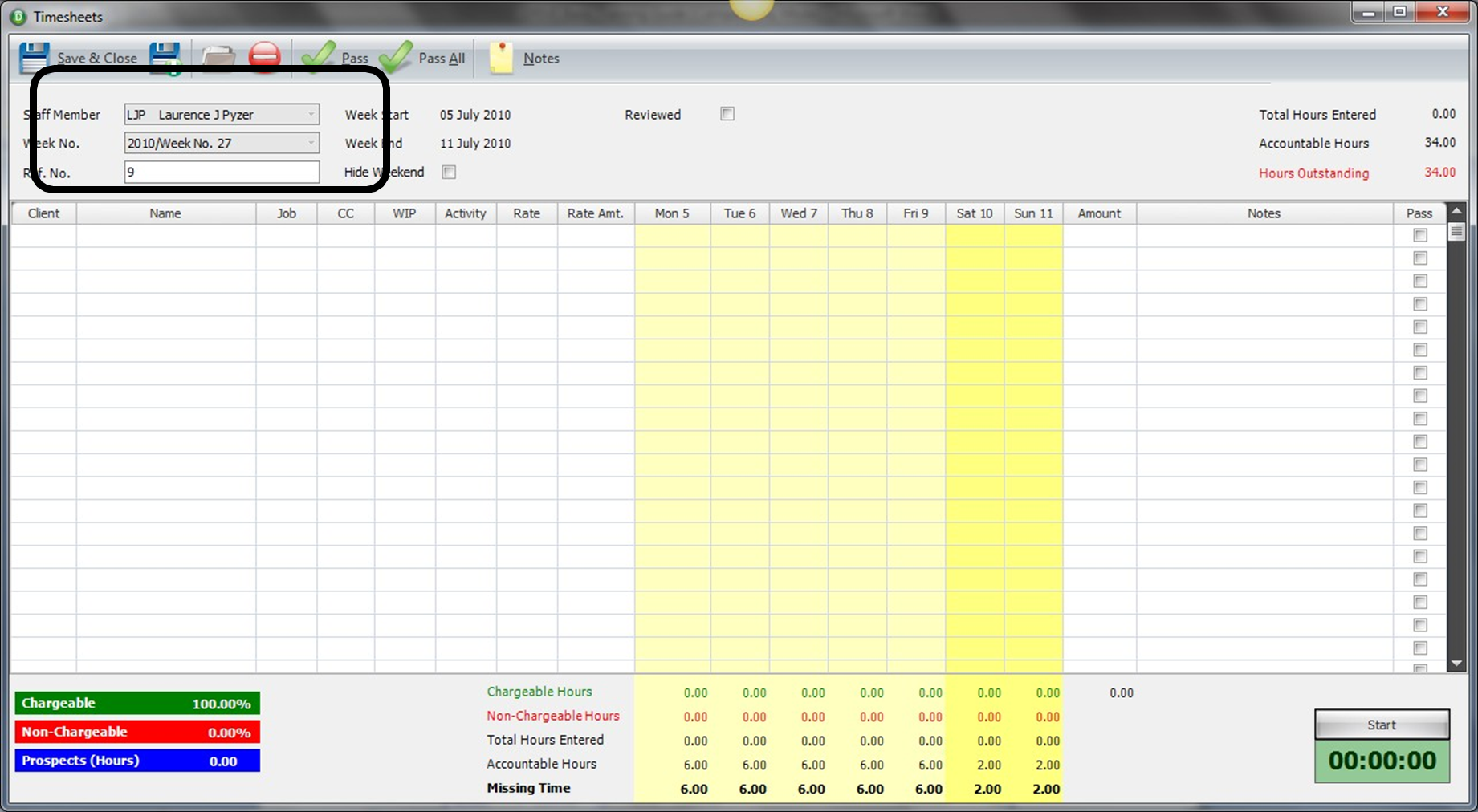The height and width of the screenshot is (812, 1478).
Task: Click the Save & Close floppy disk icon
Action: (x=35, y=58)
